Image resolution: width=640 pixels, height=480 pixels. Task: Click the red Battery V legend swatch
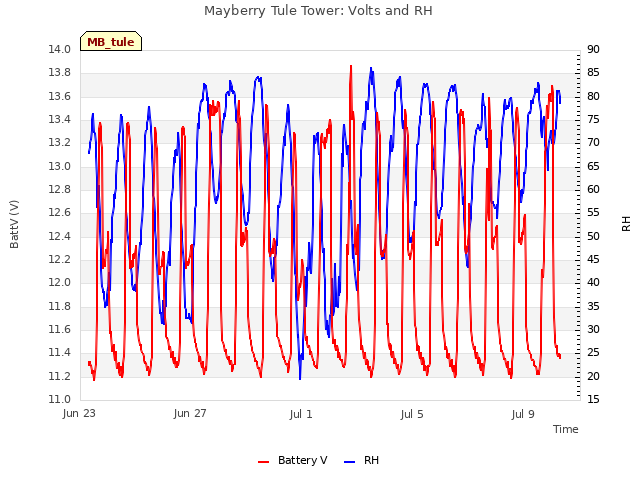tap(264, 462)
